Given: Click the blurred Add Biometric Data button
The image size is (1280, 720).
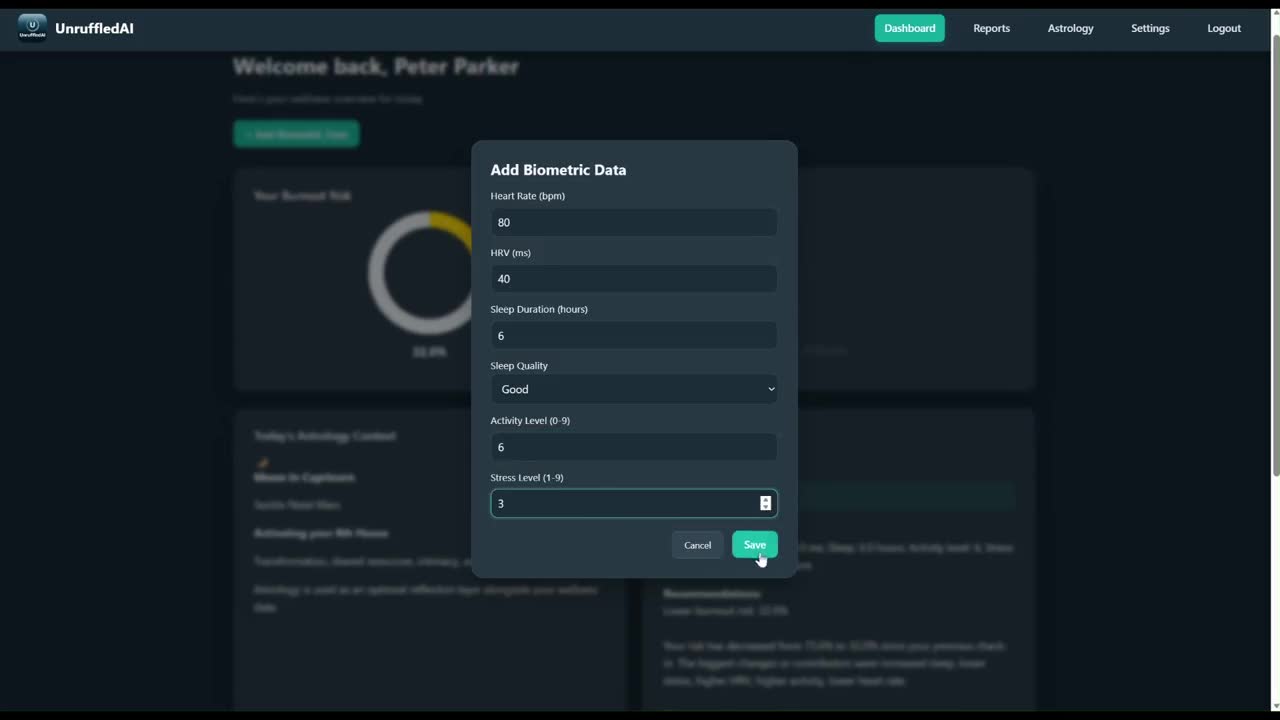Looking at the screenshot, I should pos(296,134).
